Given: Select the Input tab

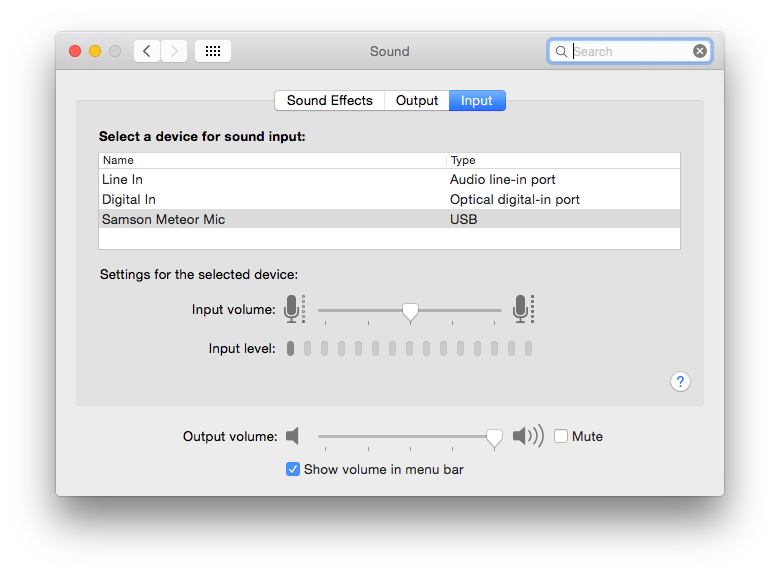Looking at the screenshot, I should point(477,100).
